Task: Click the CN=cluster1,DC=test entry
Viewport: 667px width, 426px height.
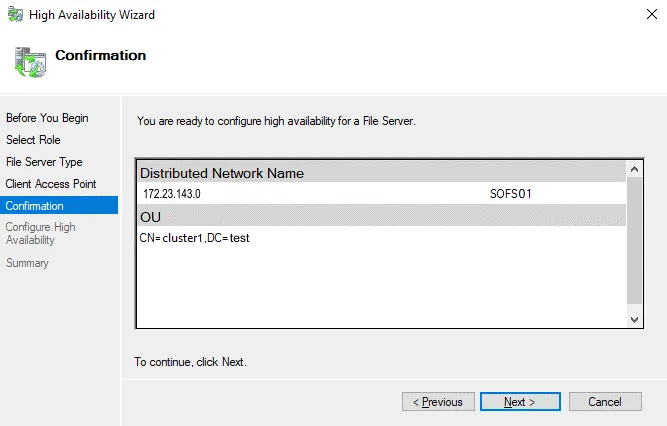Action: pyautogui.click(x=195, y=238)
